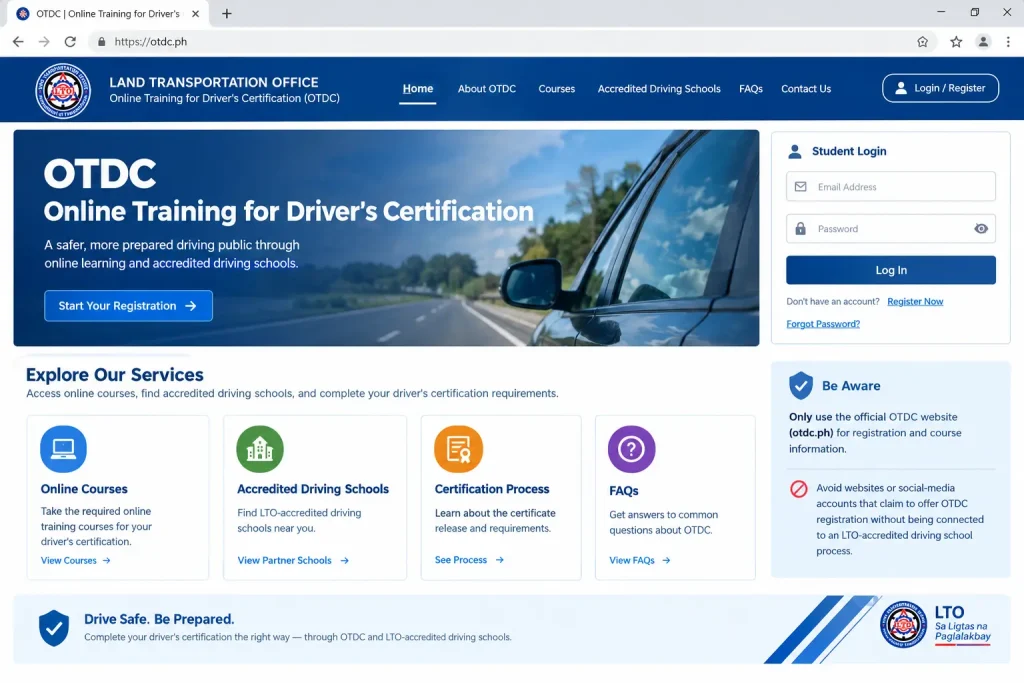Go to the Home nav item
This screenshot has height=683, width=1024.
(418, 89)
